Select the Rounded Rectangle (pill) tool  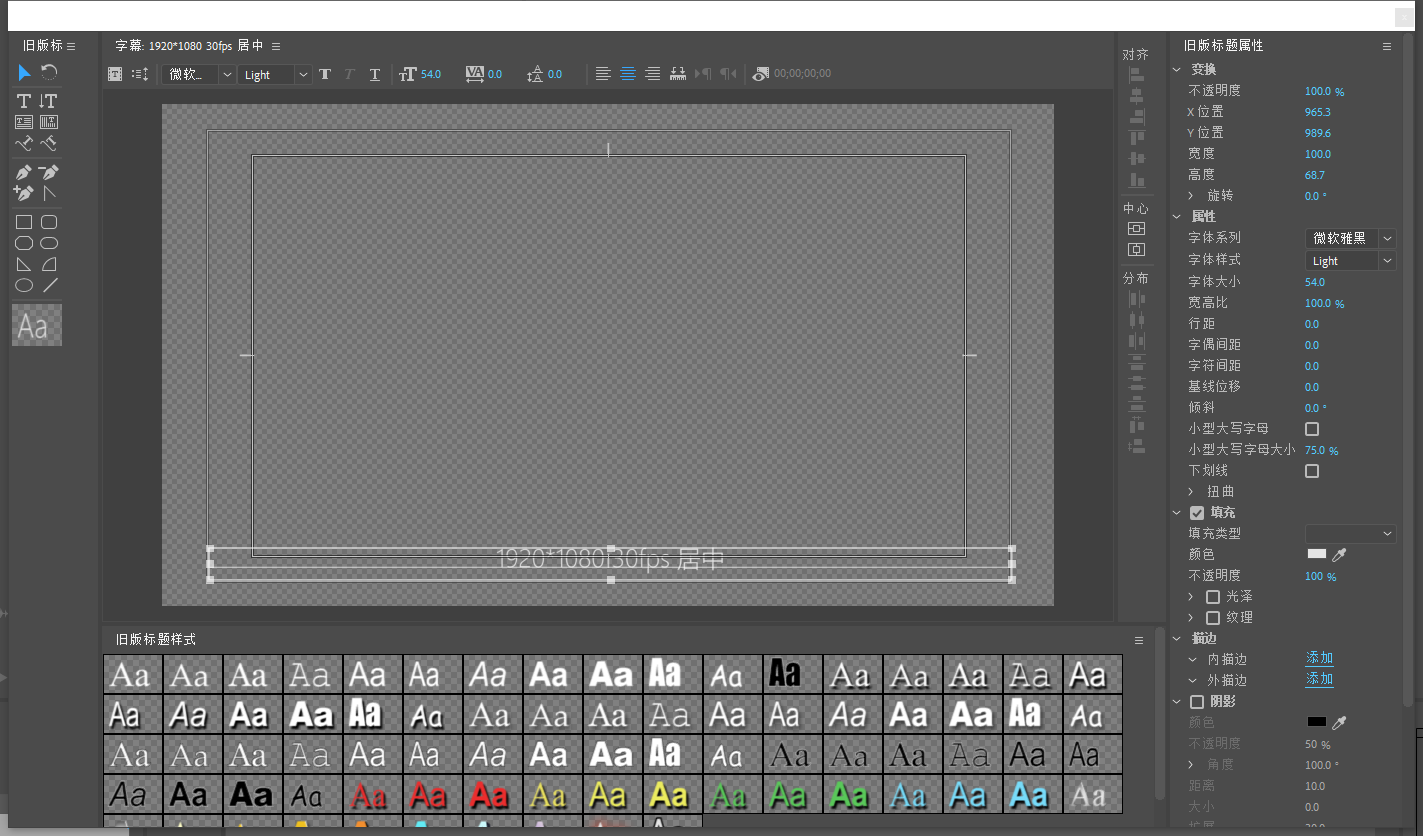pos(49,243)
